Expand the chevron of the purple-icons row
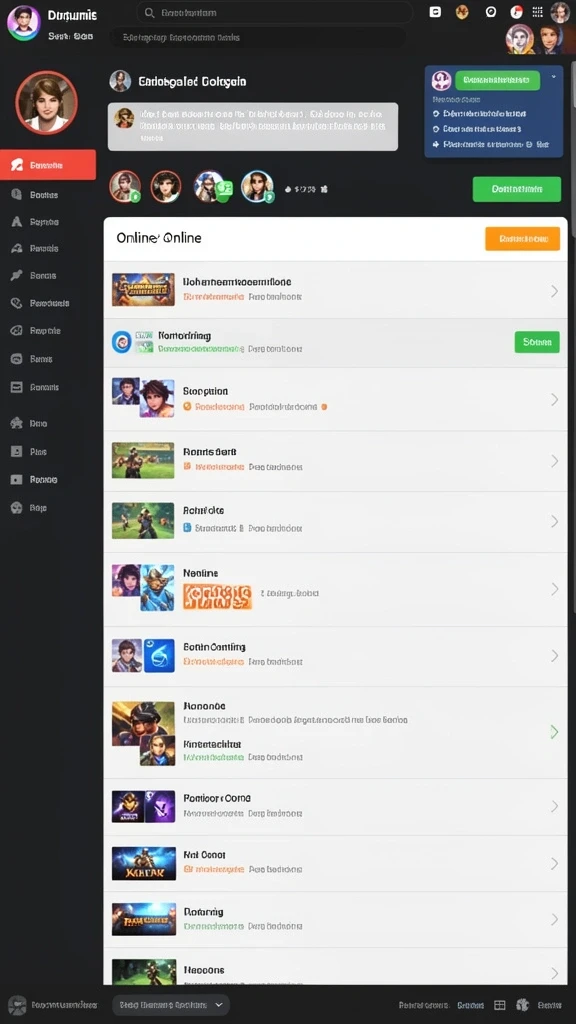This screenshot has height=1024, width=576. [554, 806]
